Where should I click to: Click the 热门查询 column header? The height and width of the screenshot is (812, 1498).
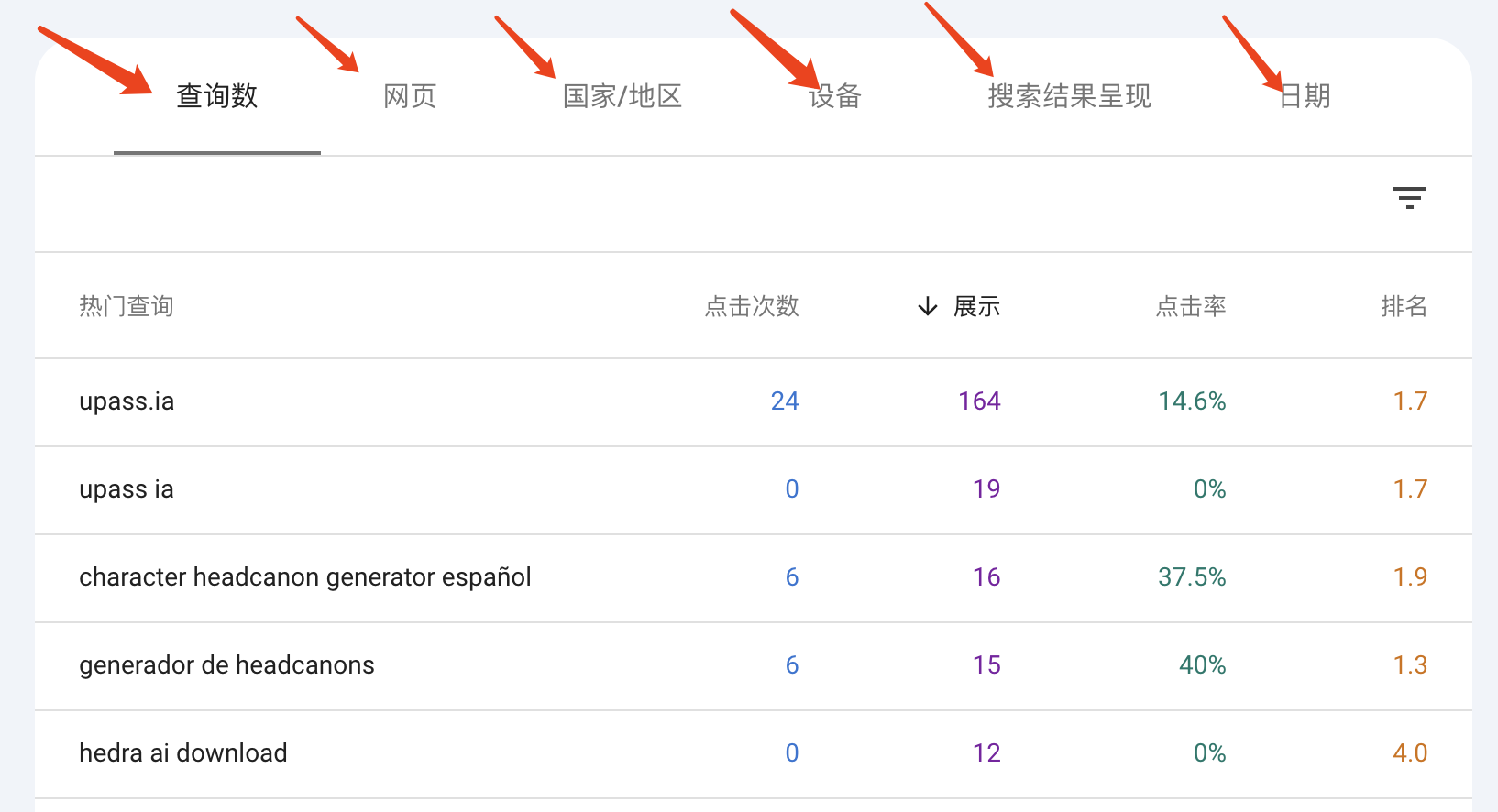click(x=127, y=306)
